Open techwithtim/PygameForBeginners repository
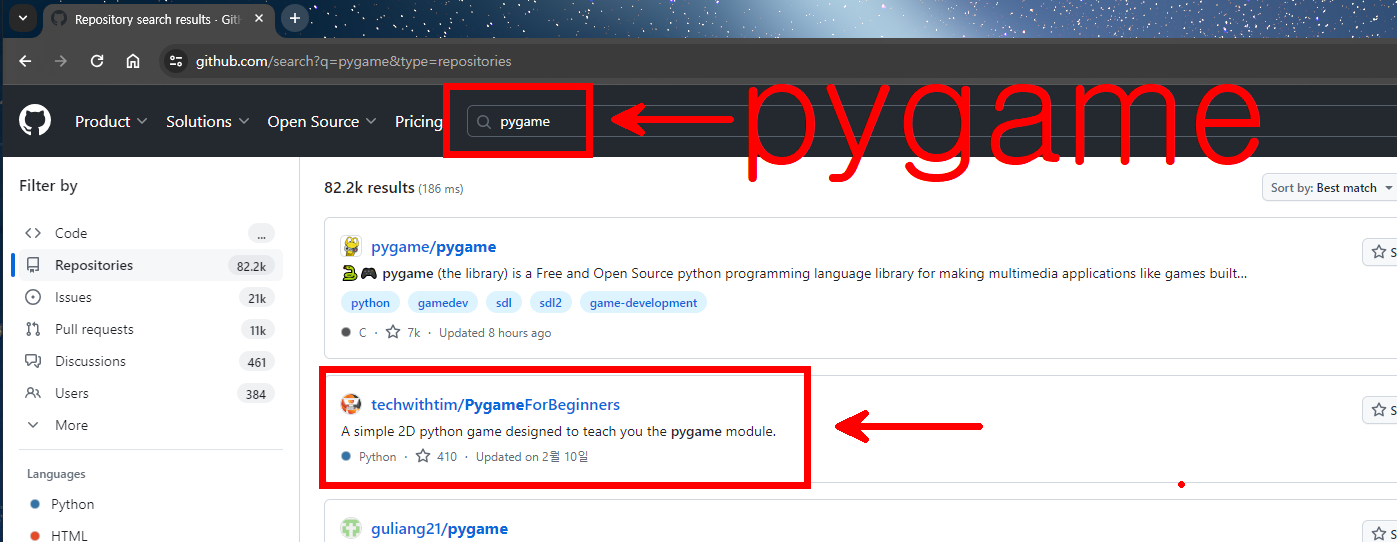 tap(495, 405)
